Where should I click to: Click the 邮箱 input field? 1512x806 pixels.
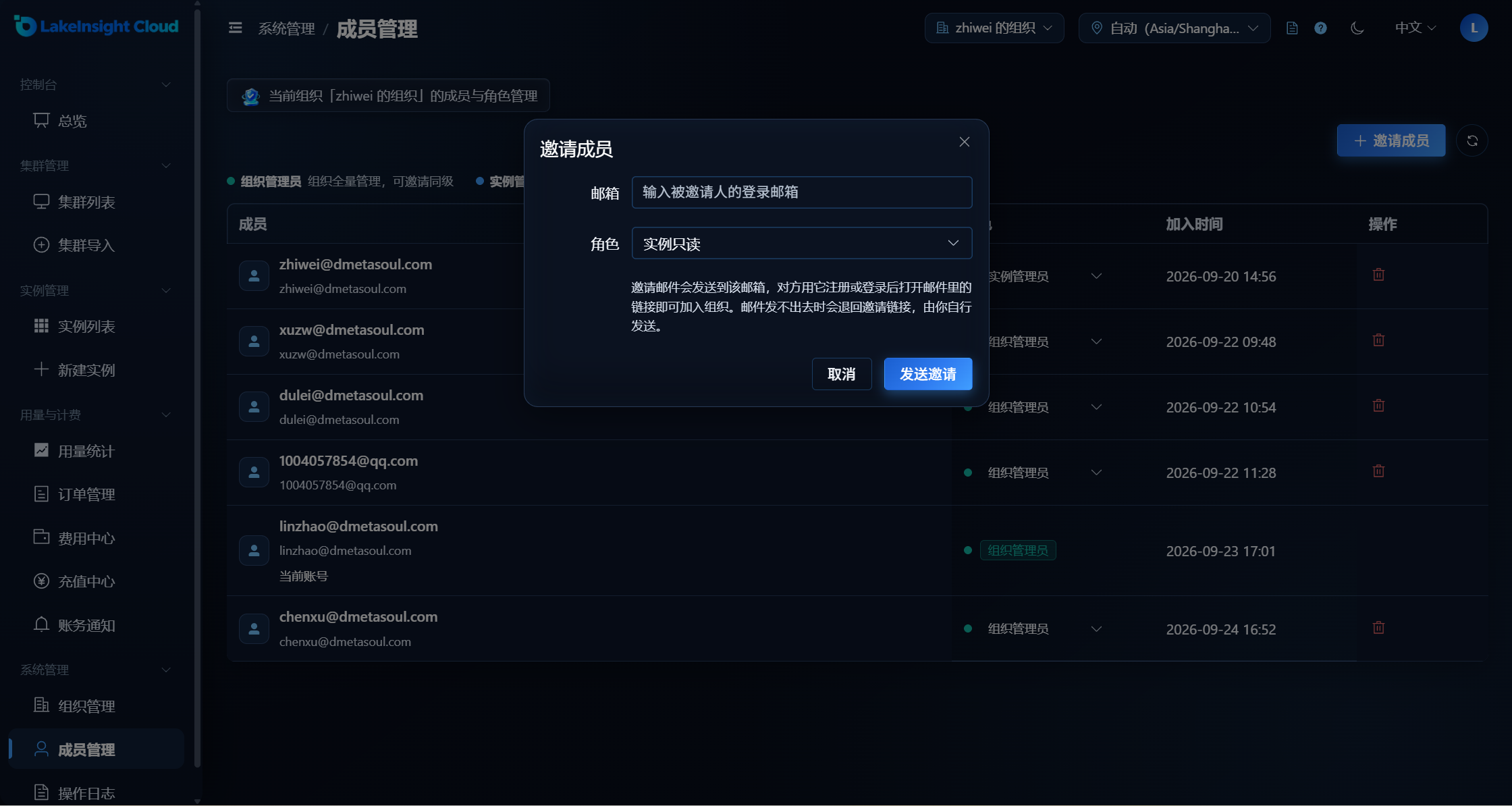click(x=802, y=192)
